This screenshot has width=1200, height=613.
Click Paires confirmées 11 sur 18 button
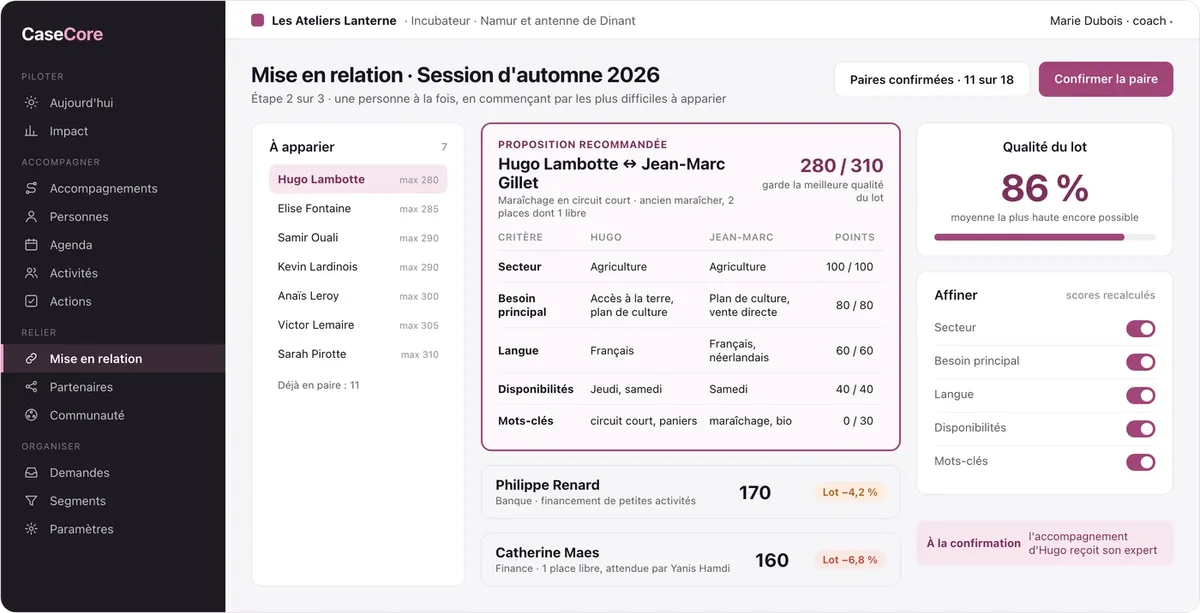pyautogui.click(x=932, y=79)
